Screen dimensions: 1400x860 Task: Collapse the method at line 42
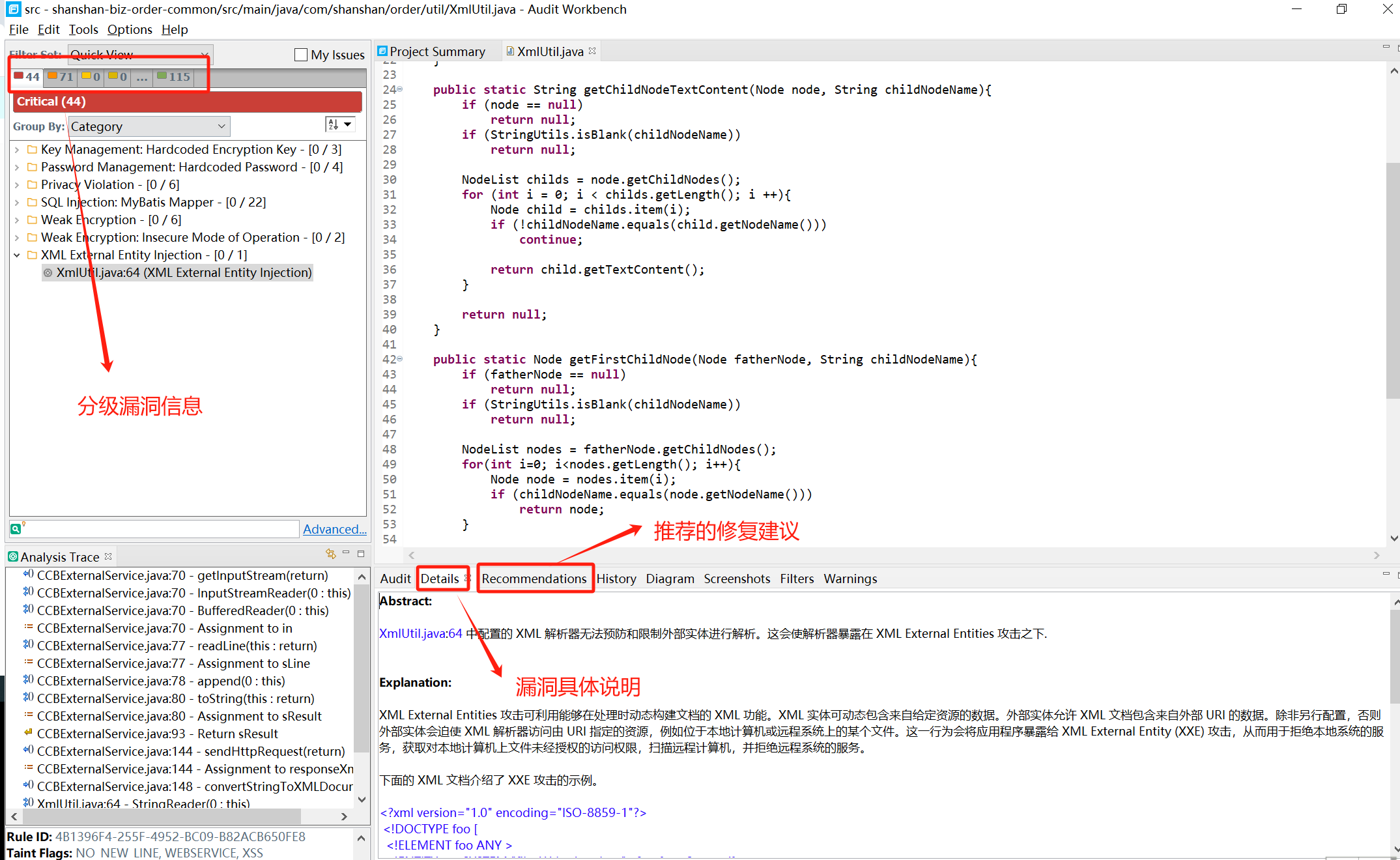(x=400, y=359)
